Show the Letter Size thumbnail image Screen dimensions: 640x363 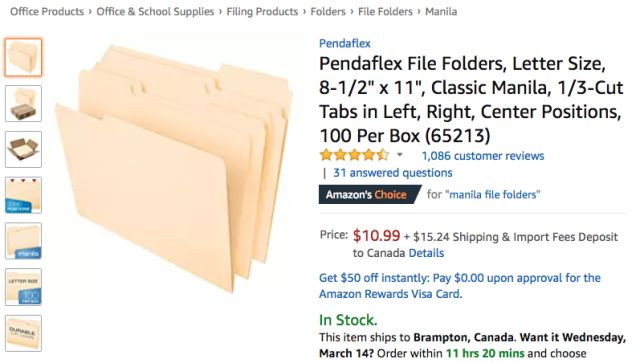coord(23,287)
